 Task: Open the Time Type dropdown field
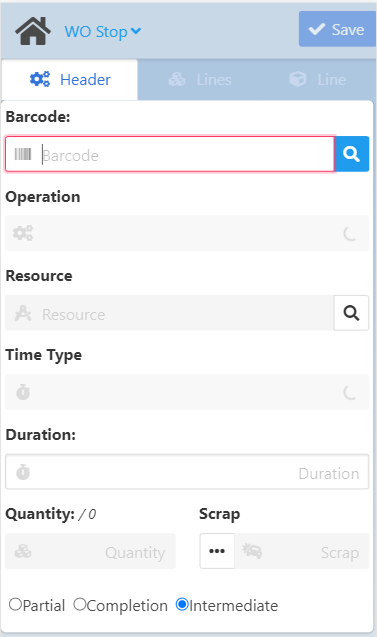[187, 392]
